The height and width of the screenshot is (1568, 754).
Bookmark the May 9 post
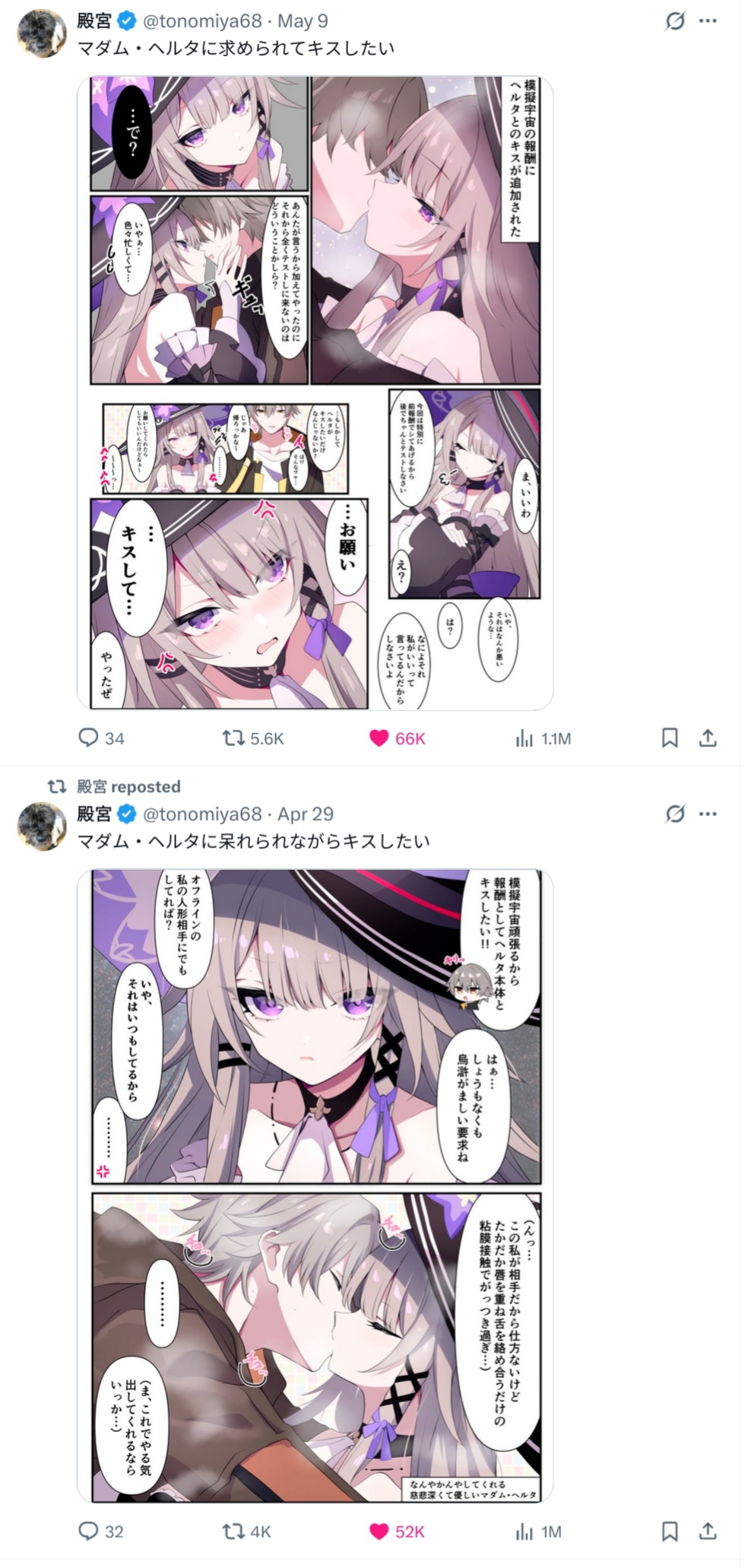(670, 738)
